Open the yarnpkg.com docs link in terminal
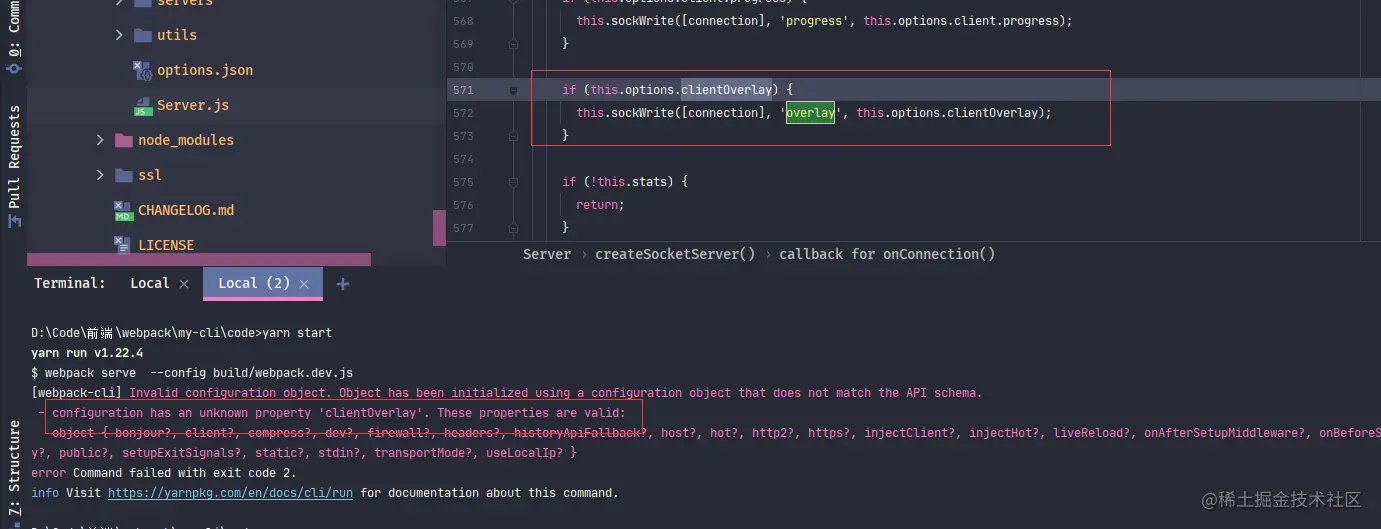Image resolution: width=1381 pixels, height=529 pixels. (x=230, y=493)
